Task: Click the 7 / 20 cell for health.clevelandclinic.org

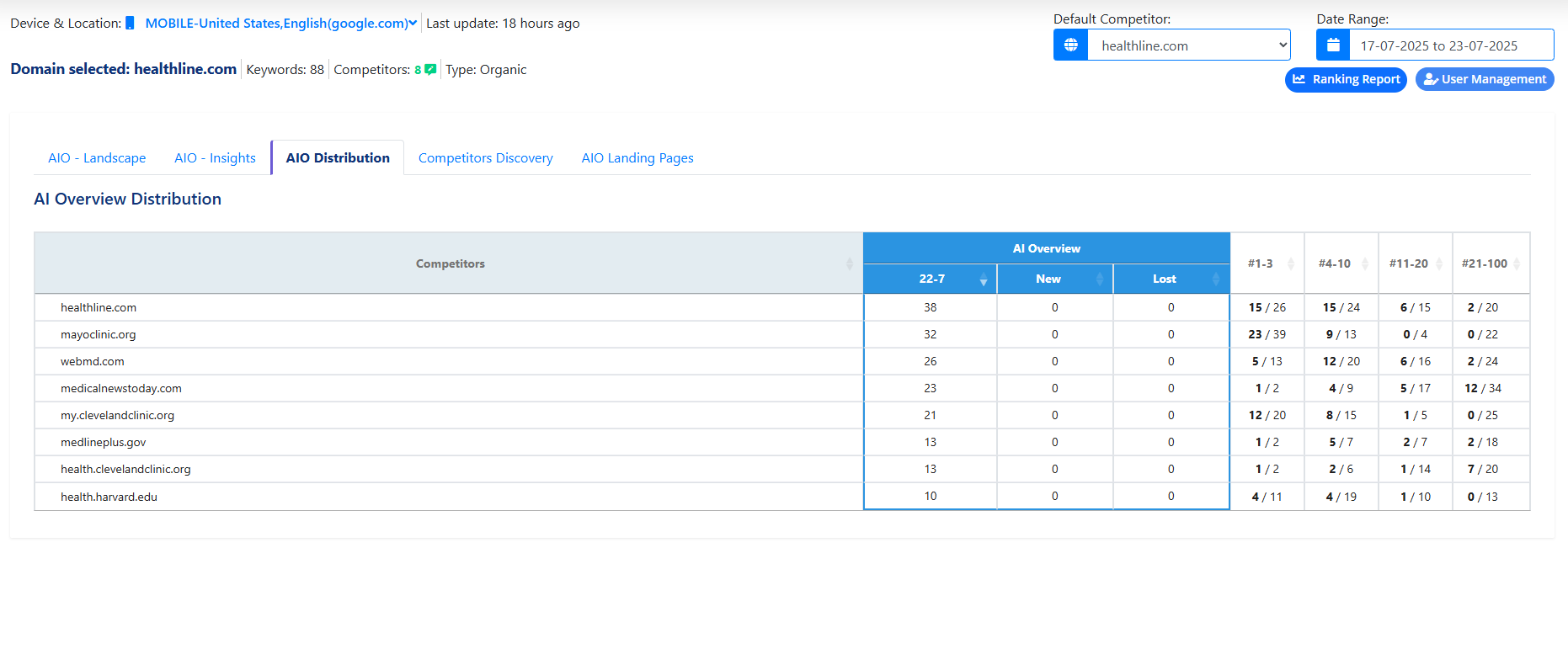Action: [x=1491, y=469]
